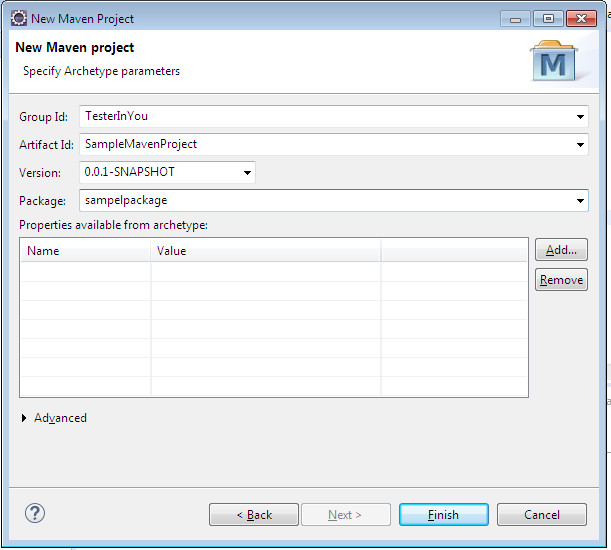This screenshot has height=550, width=611.
Task: Click the 'Properties available from archetype:' label
Action: (113, 225)
